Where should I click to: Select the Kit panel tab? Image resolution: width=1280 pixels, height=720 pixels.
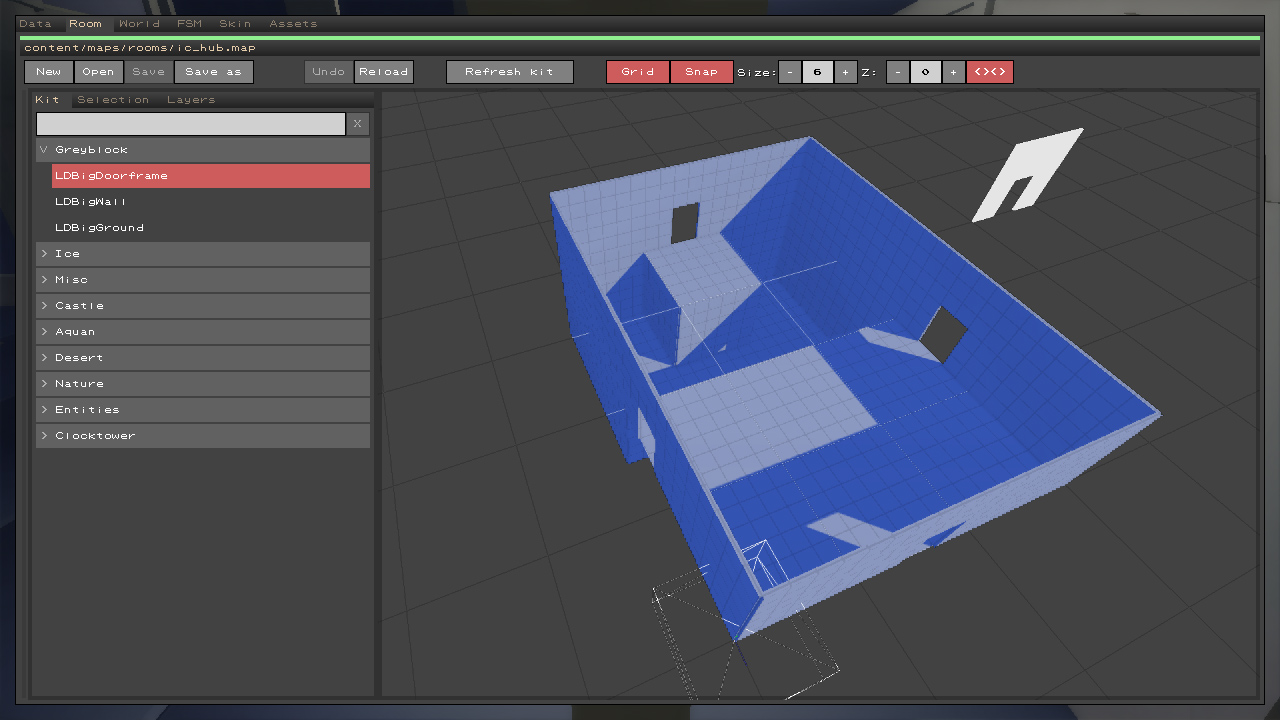(47, 100)
